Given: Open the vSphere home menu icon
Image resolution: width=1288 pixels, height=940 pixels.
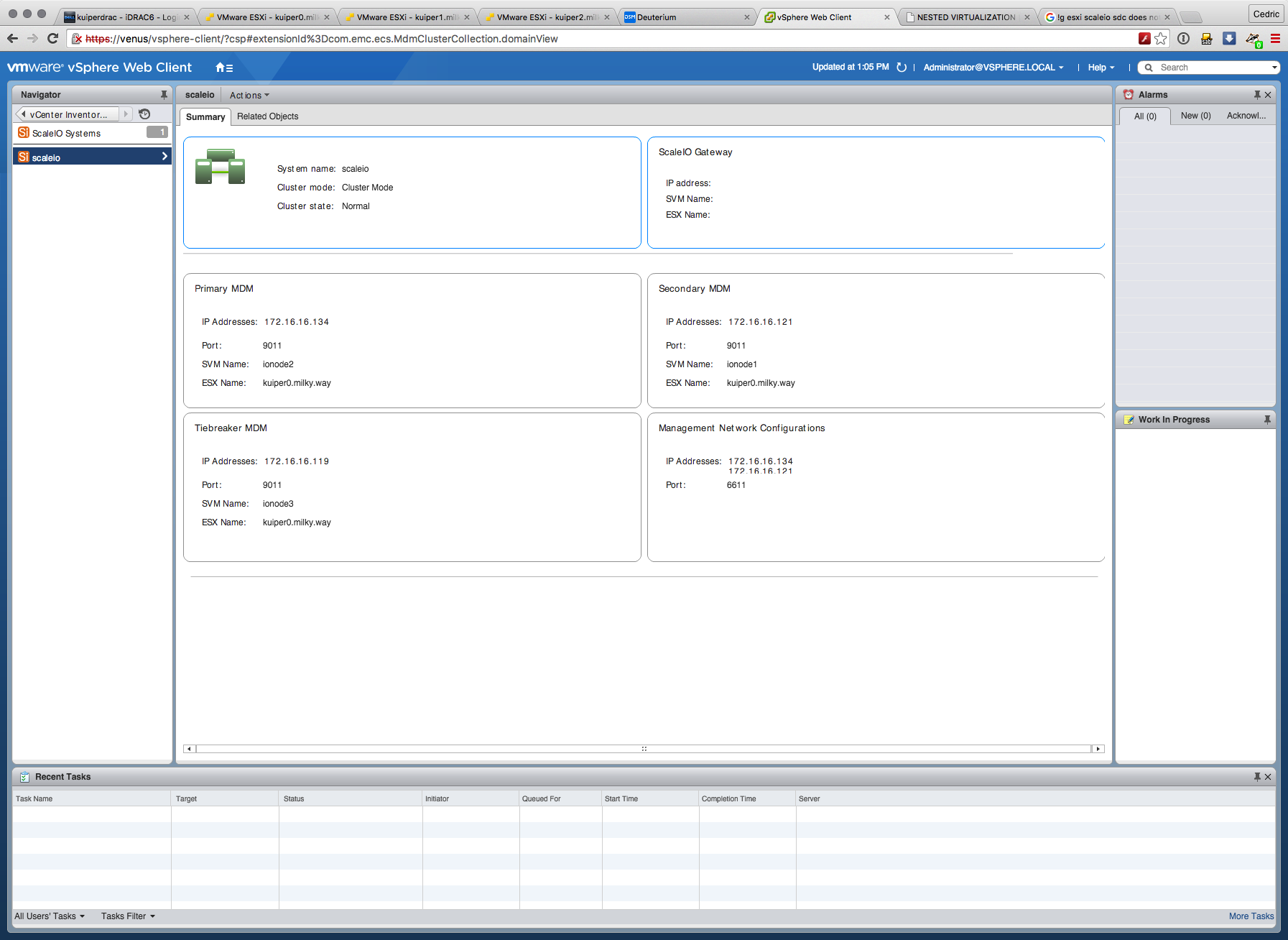Looking at the screenshot, I should tap(224, 68).
